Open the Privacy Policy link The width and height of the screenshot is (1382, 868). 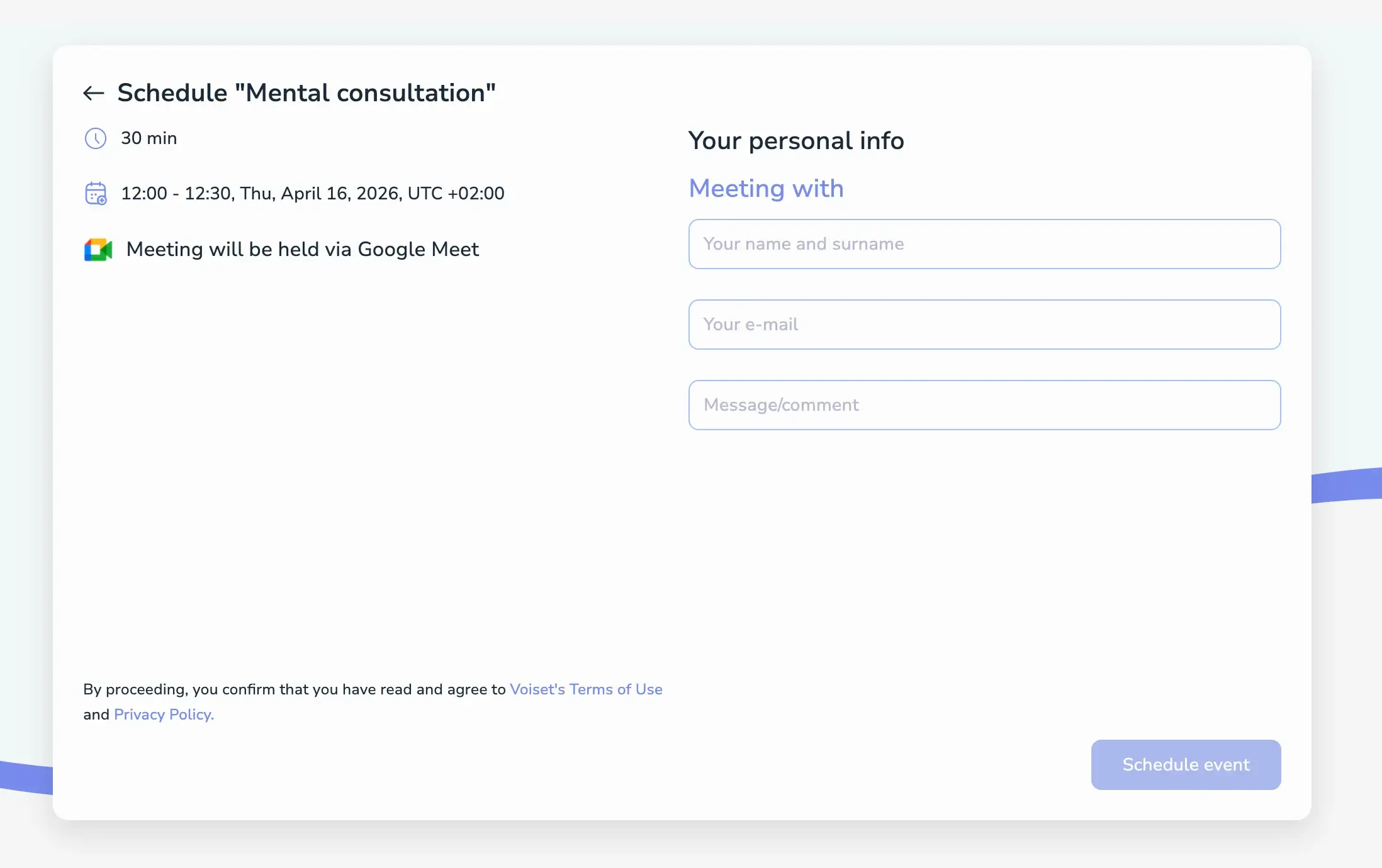pyautogui.click(x=164, y=715)
